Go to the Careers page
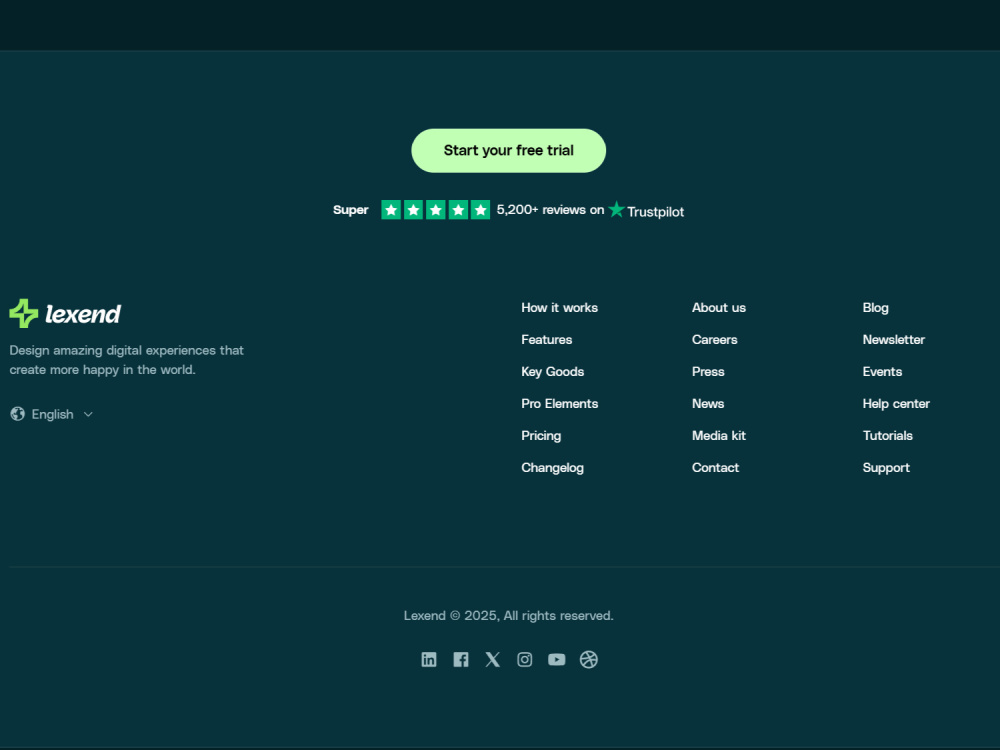The height and width of the screenshot is (750, 1000). tap(714, 339)
